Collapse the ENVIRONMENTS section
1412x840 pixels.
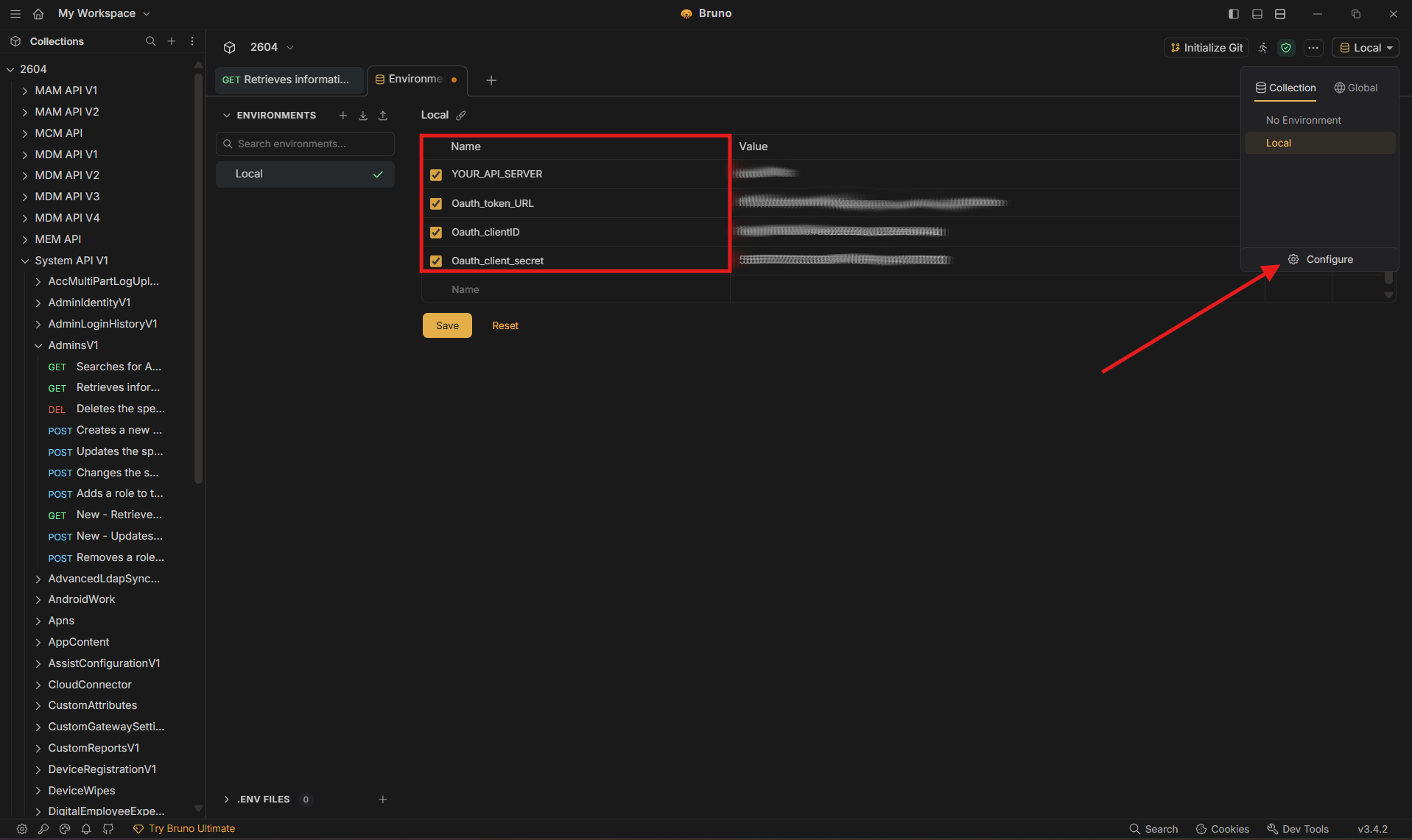coord(227,115)
